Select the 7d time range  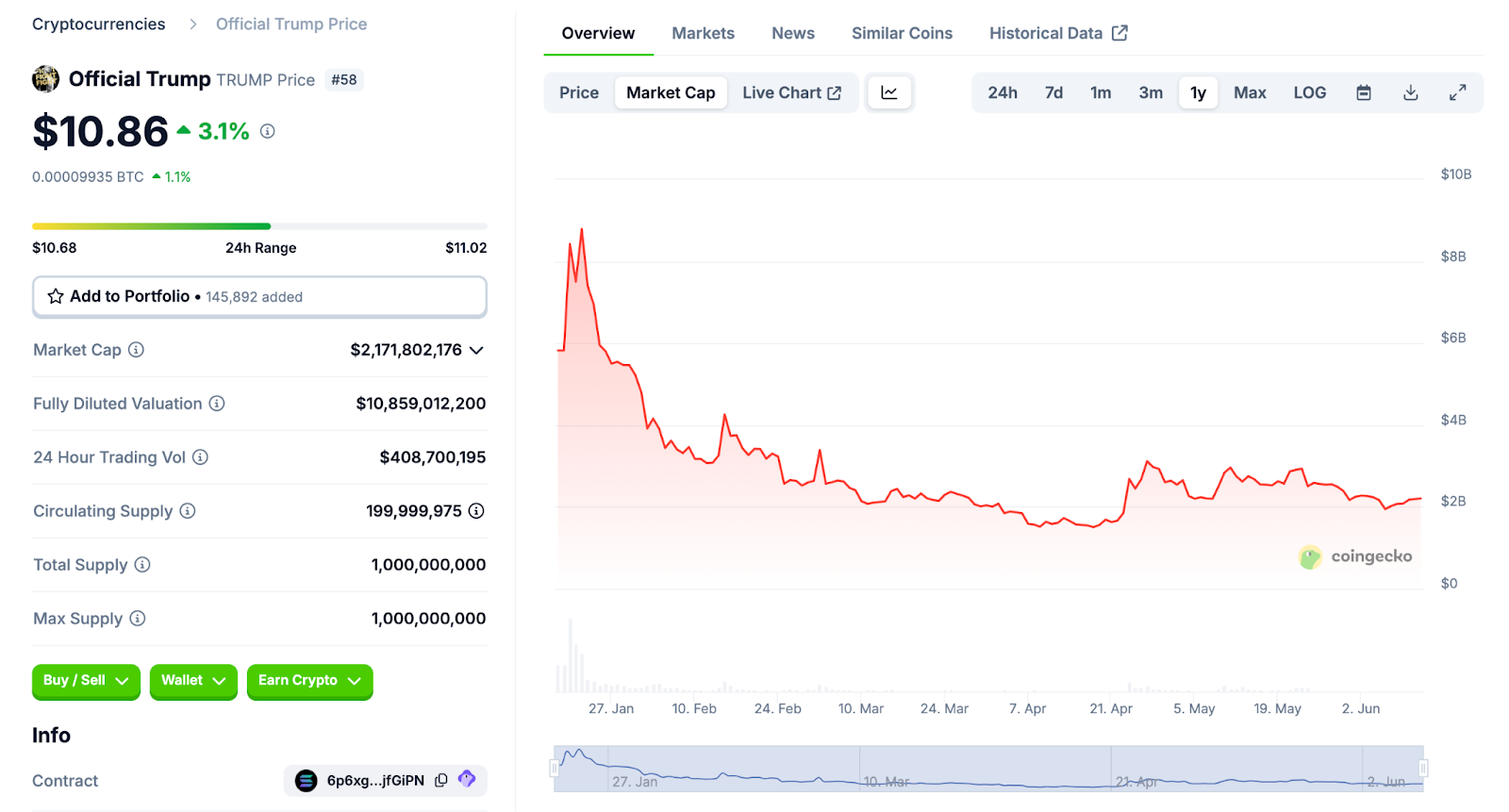pyautogui.click(x=1053, y=92)
